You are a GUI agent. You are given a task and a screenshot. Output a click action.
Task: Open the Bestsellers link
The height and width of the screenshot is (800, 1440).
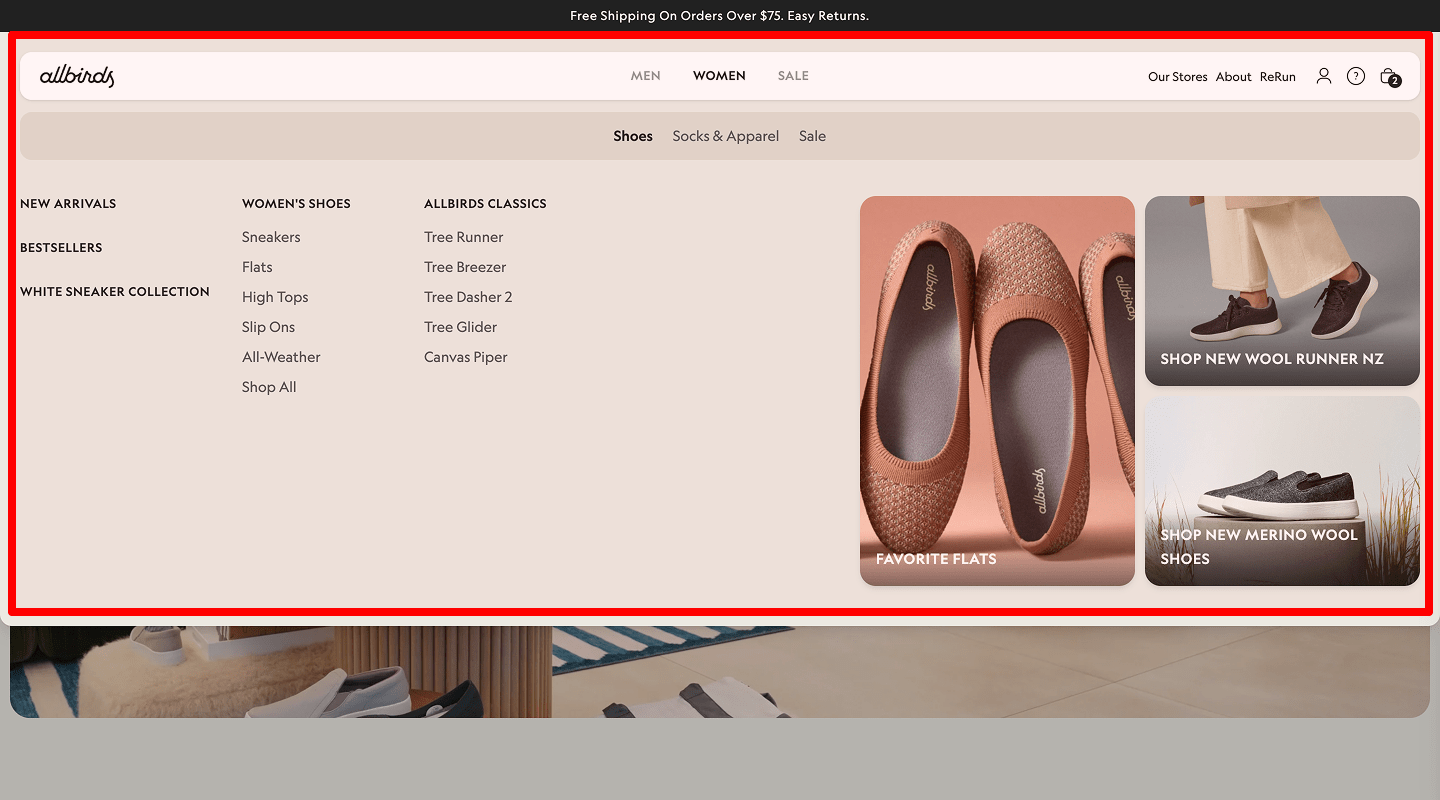61,248
